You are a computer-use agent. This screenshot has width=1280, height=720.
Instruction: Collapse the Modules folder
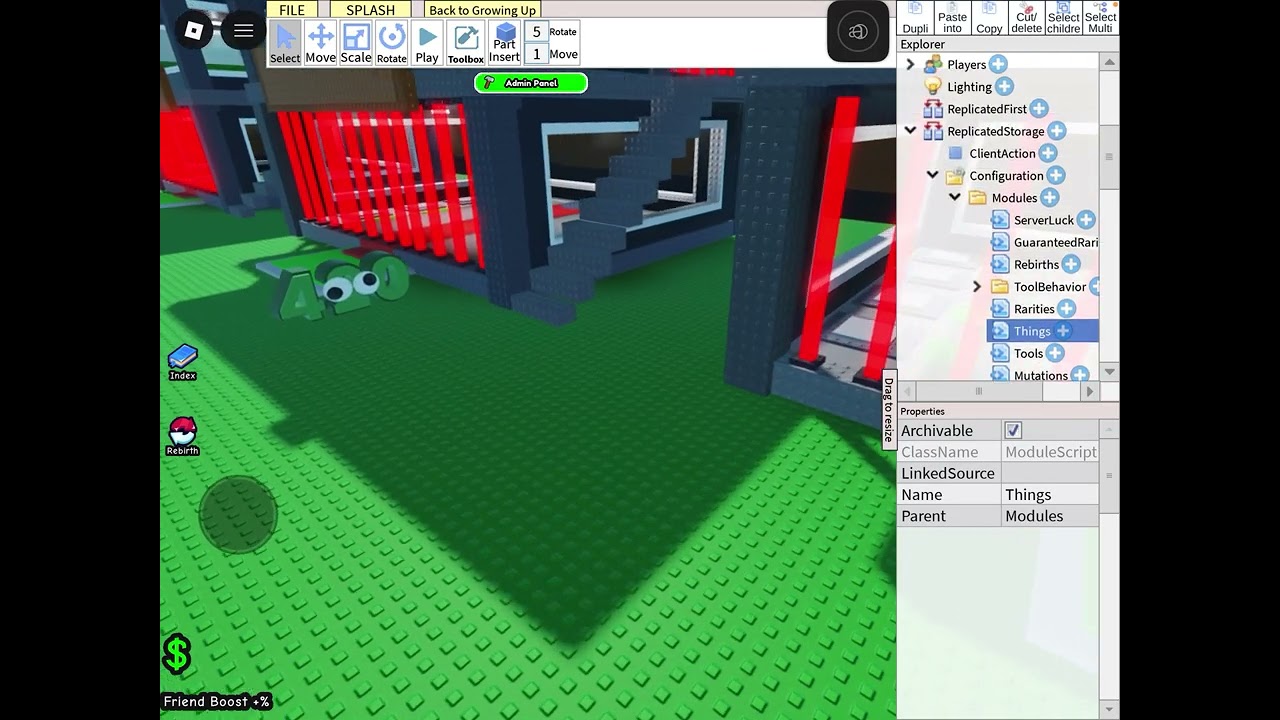(x=954, y=197)
